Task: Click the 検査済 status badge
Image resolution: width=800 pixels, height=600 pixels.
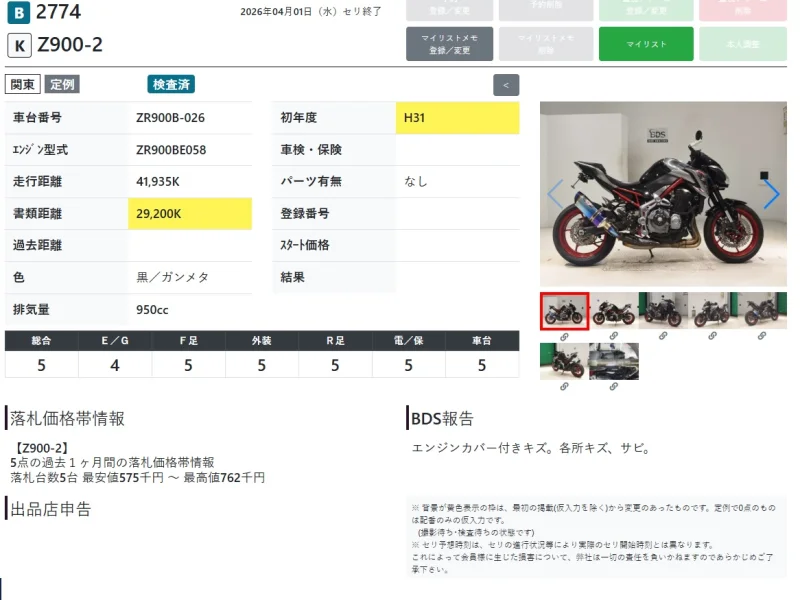Action: 171,84
